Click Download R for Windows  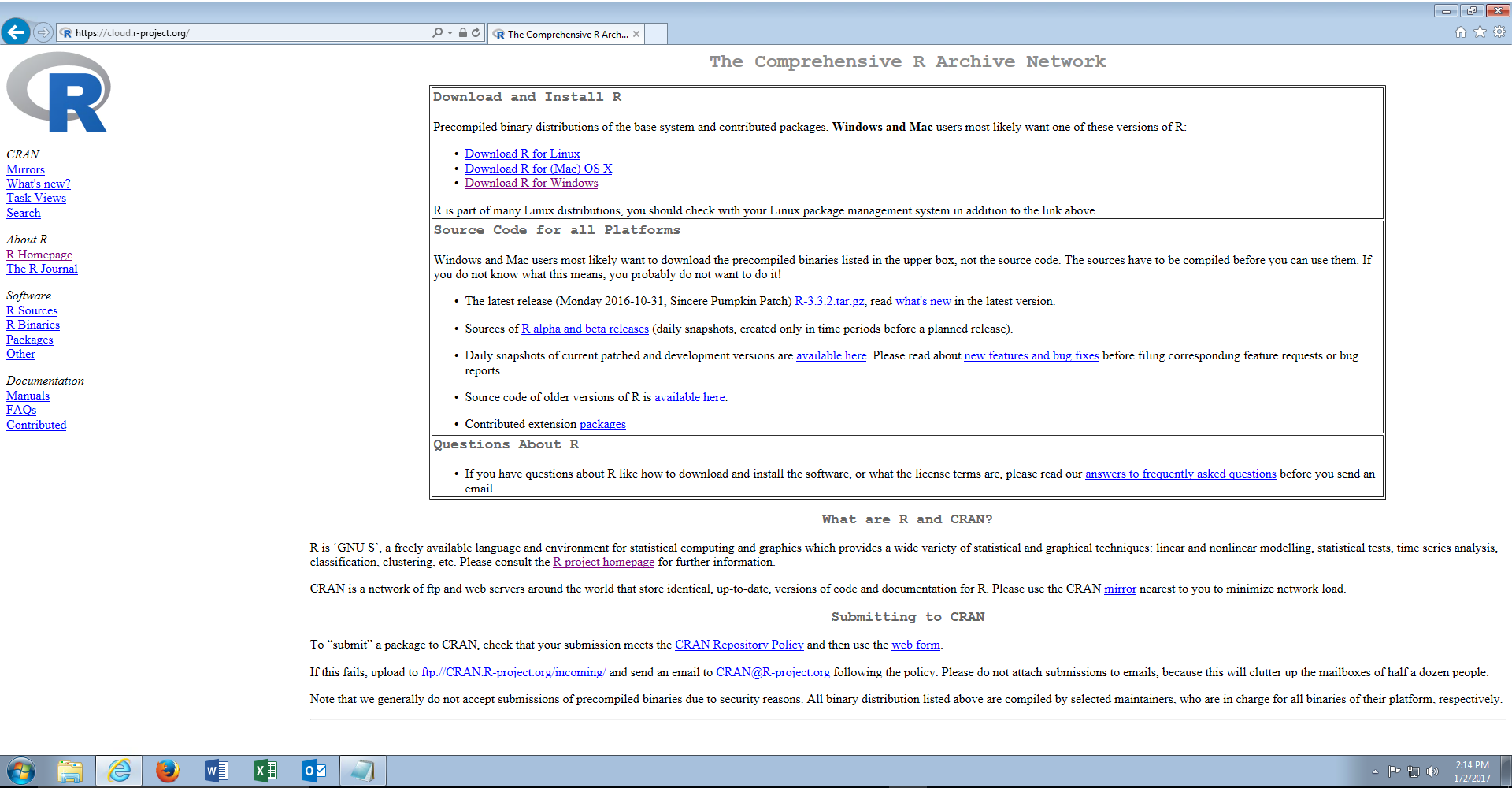[x=532, y=183]
